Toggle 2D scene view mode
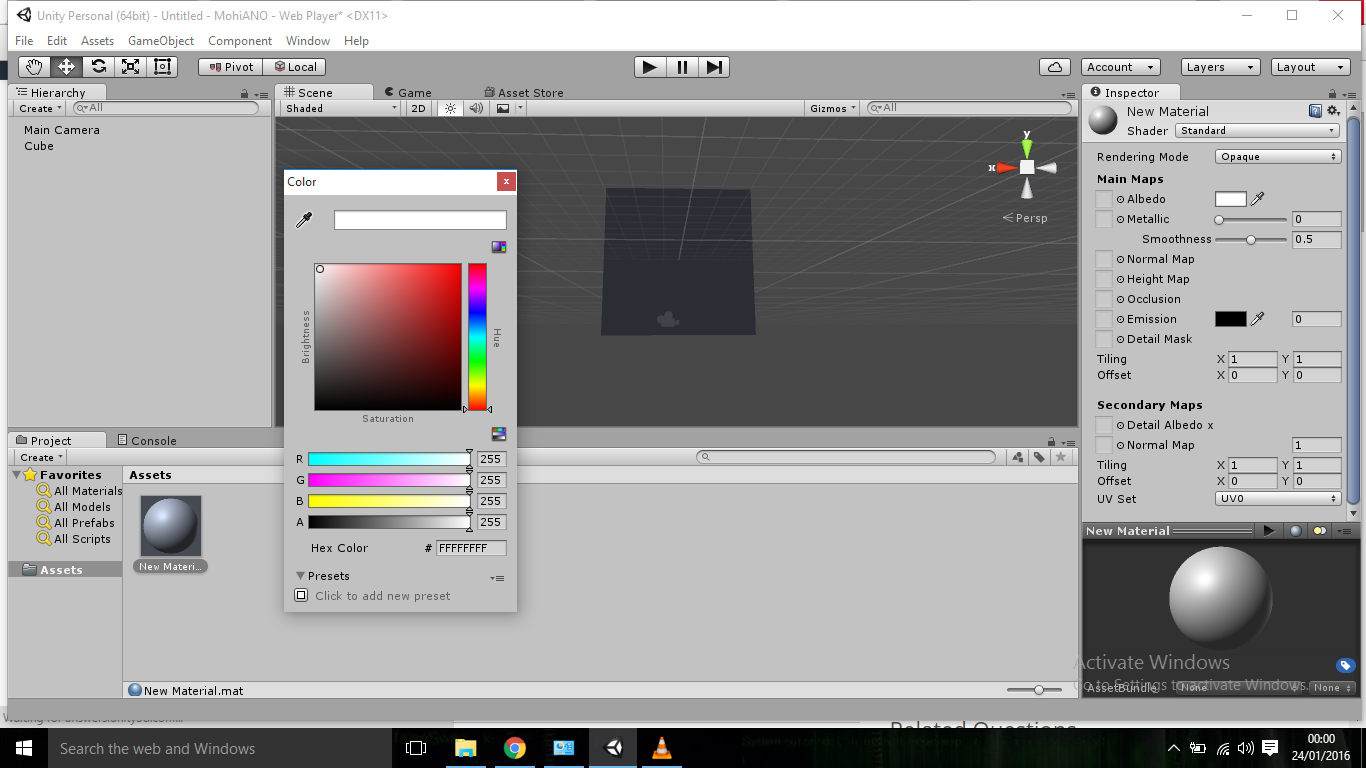This screenshot has height=768, width=1366. pos(419,108)
